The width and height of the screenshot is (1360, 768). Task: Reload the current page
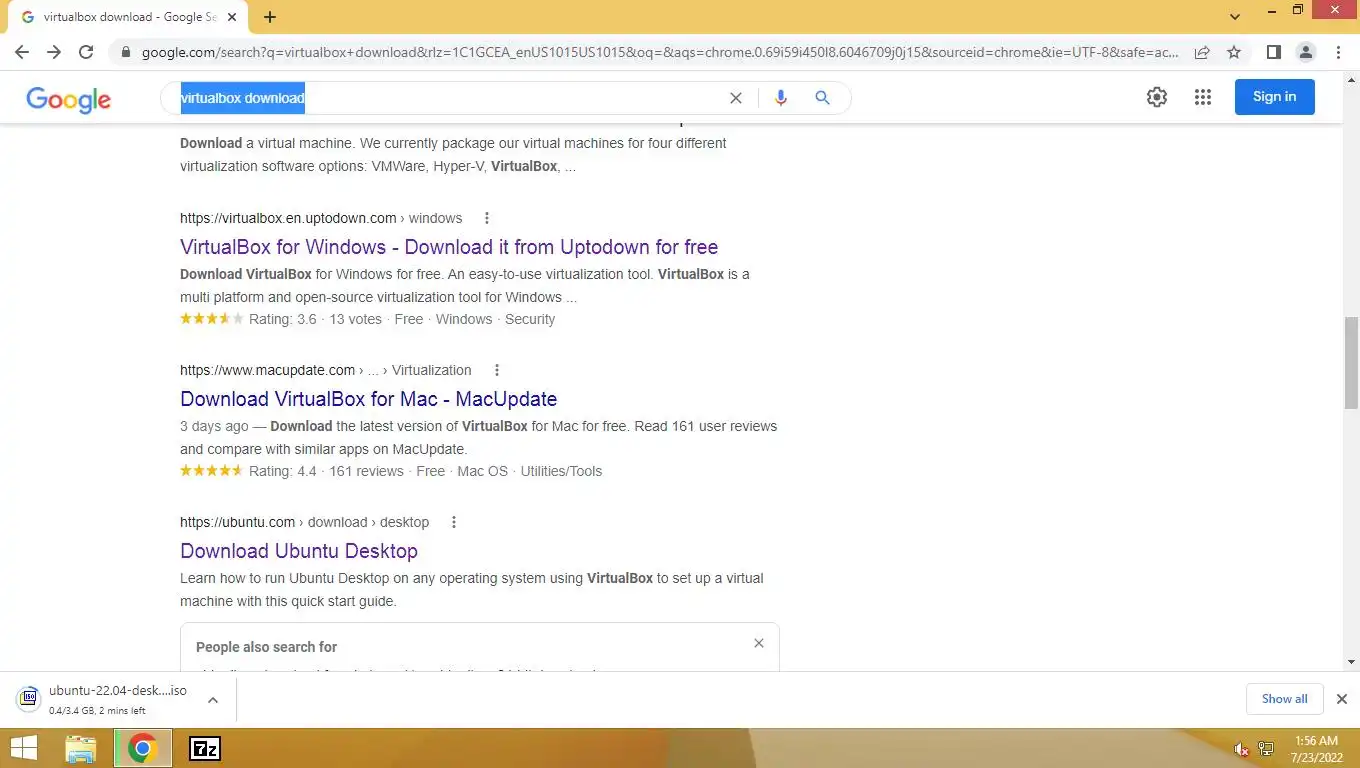tap(86, 52)
